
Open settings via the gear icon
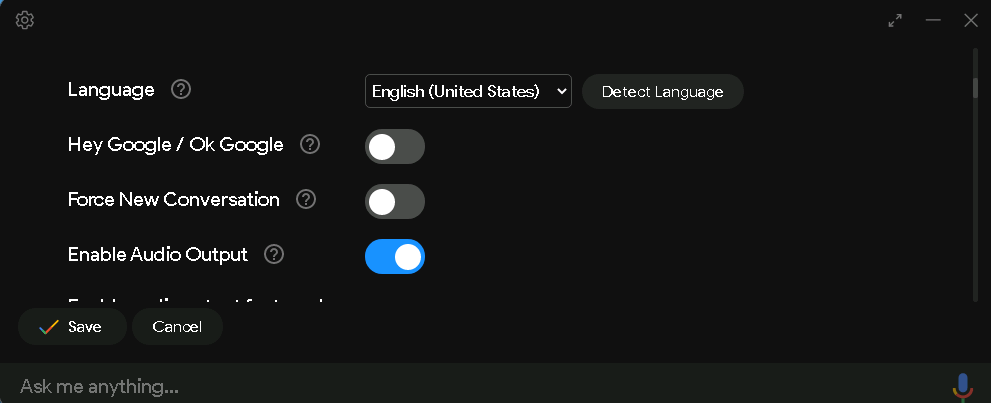click(x=25, y=20)
